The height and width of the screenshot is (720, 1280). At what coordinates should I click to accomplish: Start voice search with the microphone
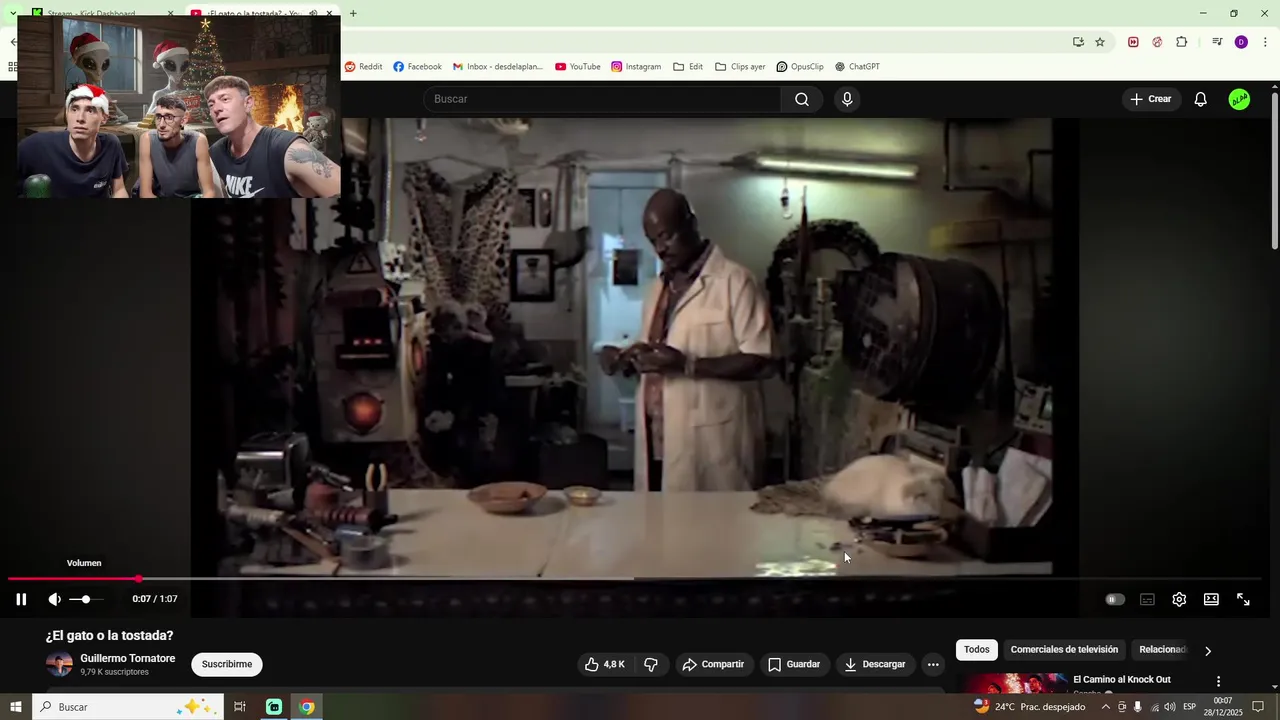coord(847,99)
